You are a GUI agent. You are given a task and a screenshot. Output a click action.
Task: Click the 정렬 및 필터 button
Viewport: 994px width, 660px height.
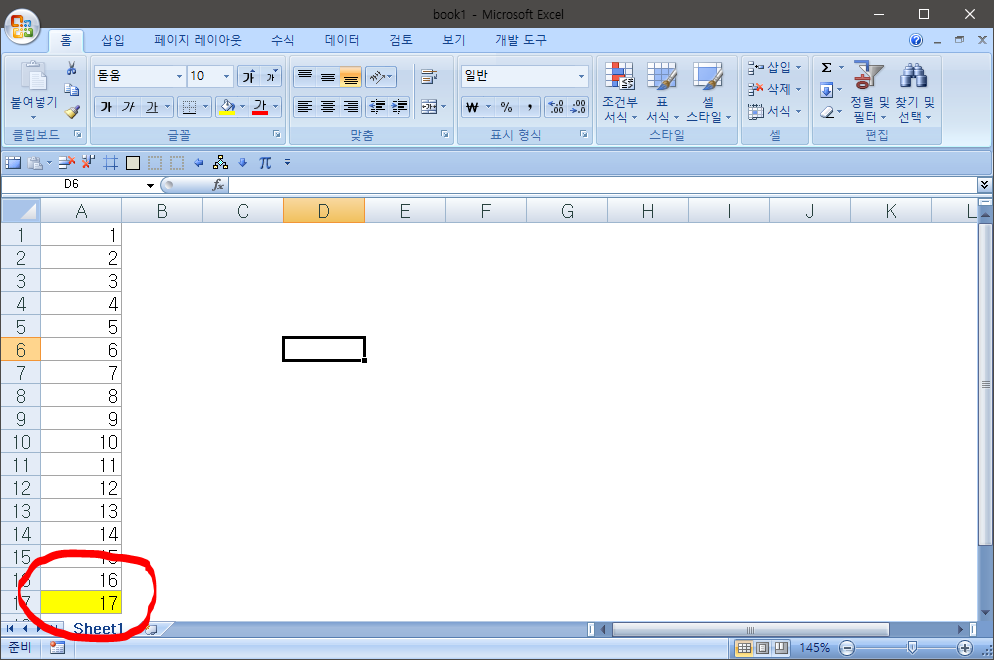pos(870,93)
